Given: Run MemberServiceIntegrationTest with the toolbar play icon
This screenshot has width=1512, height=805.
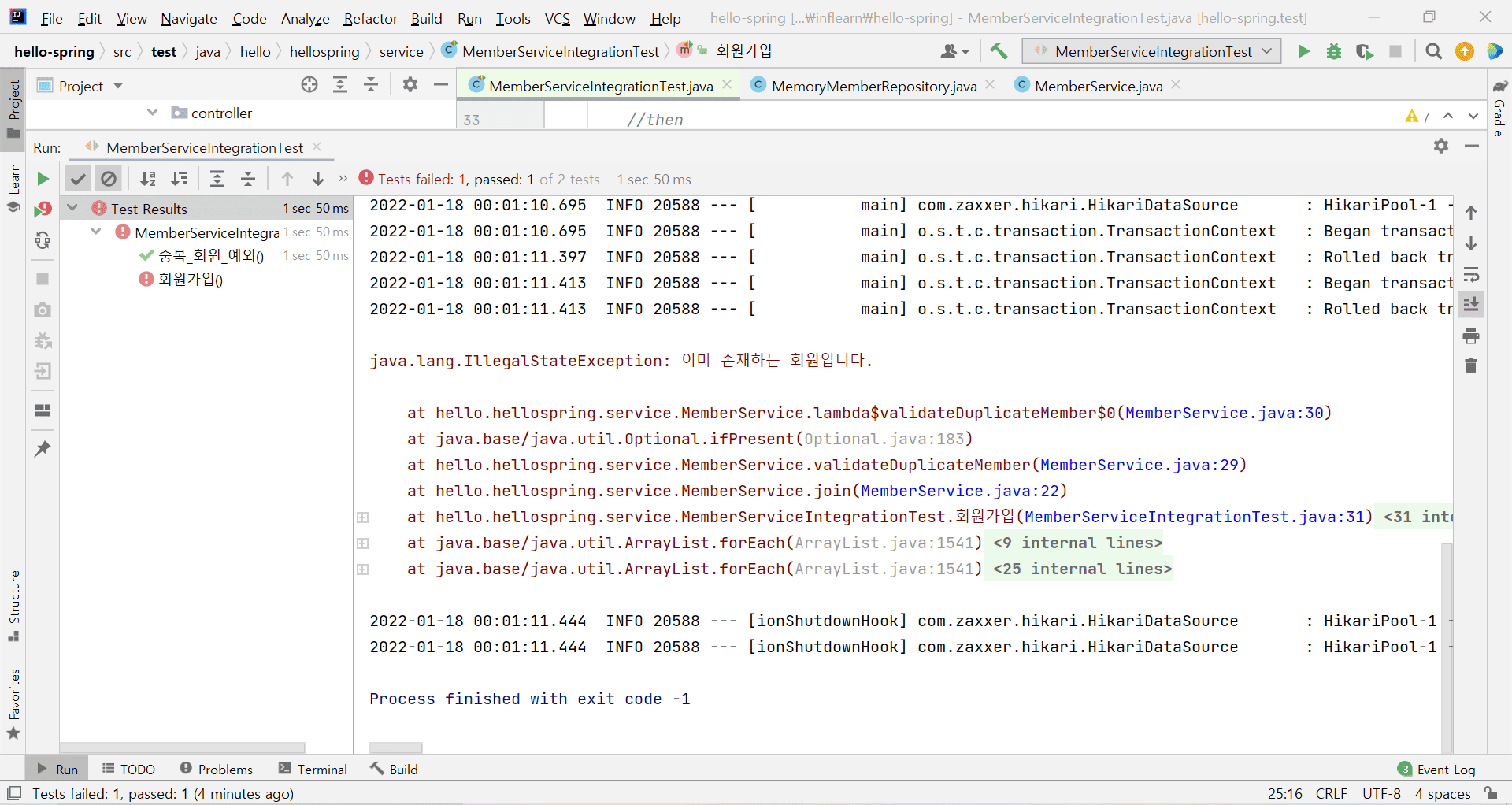Looking at the screenshot, I should pyautogui.click(x=1303, y=51).
